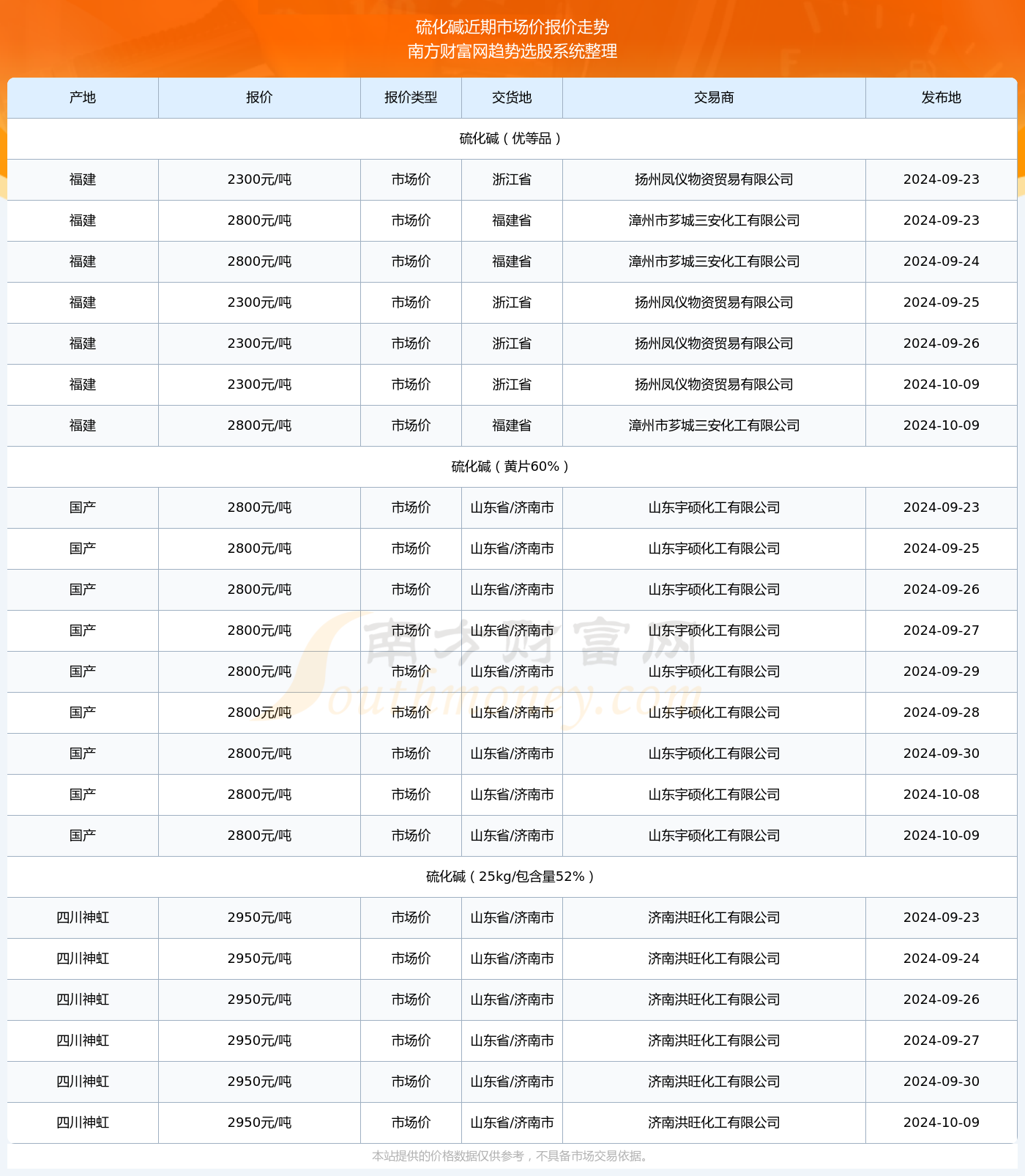1025x1176 pixels.
Task: Click the title 硫化碱近期市场价报价走势
Action: click(512, 27)
